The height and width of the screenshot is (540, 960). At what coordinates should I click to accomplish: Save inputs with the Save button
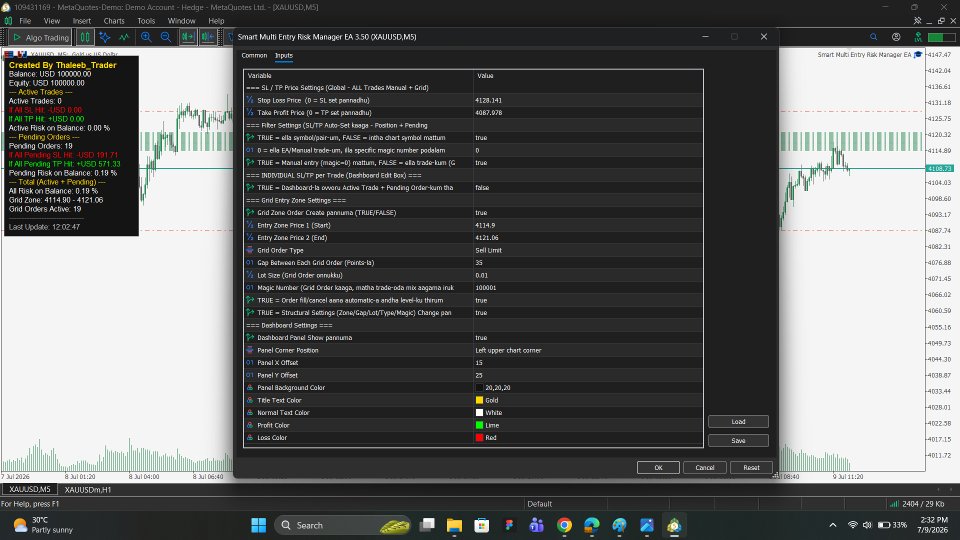pos(738,440)
